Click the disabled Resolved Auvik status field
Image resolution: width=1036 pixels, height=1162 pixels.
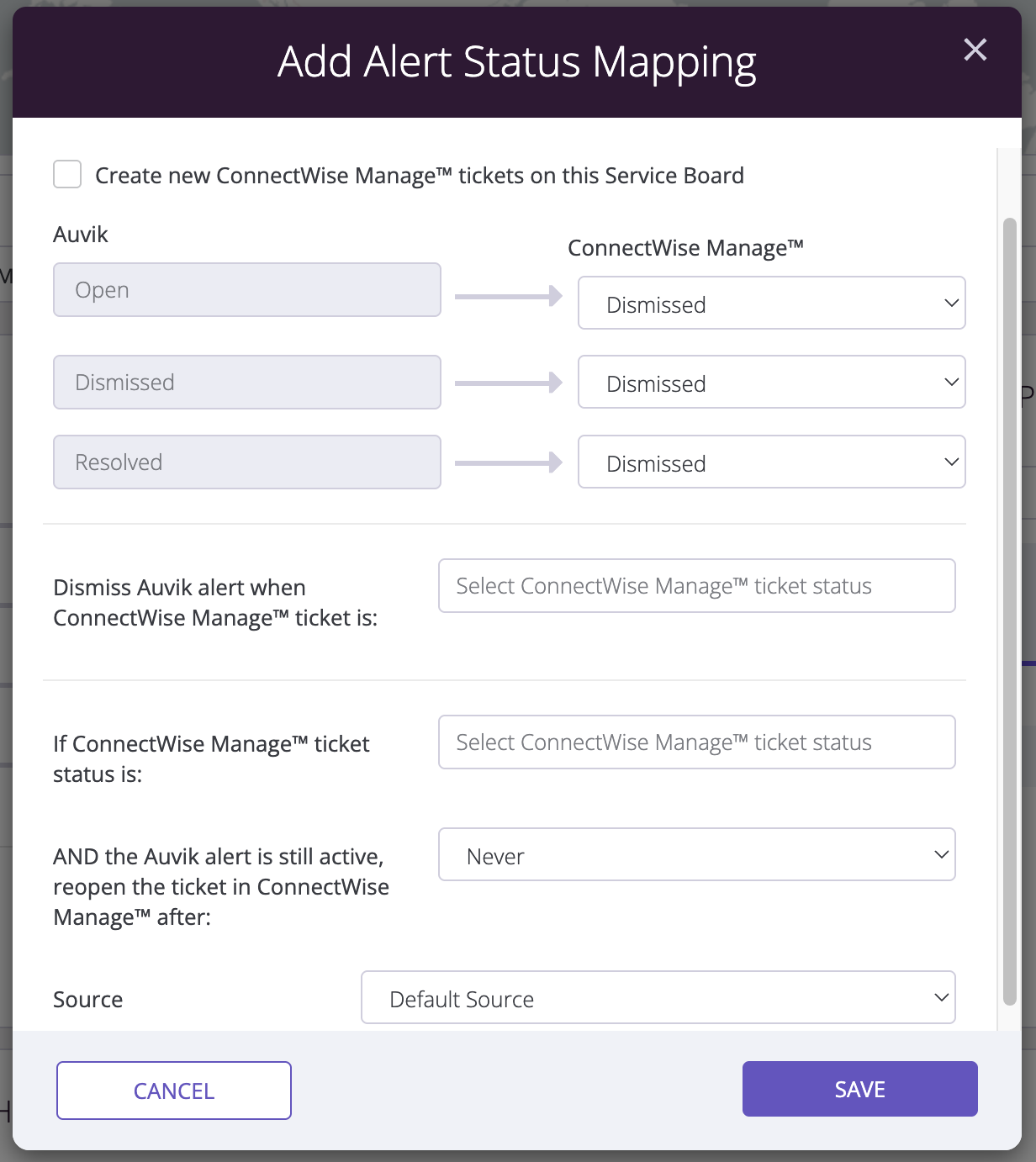(247, 462)
